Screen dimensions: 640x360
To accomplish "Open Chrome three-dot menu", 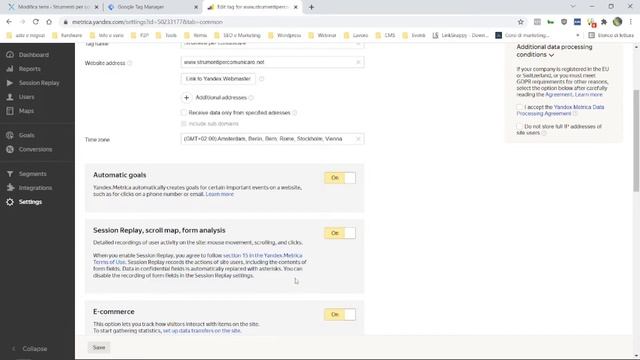I will [x=631, y=22].
